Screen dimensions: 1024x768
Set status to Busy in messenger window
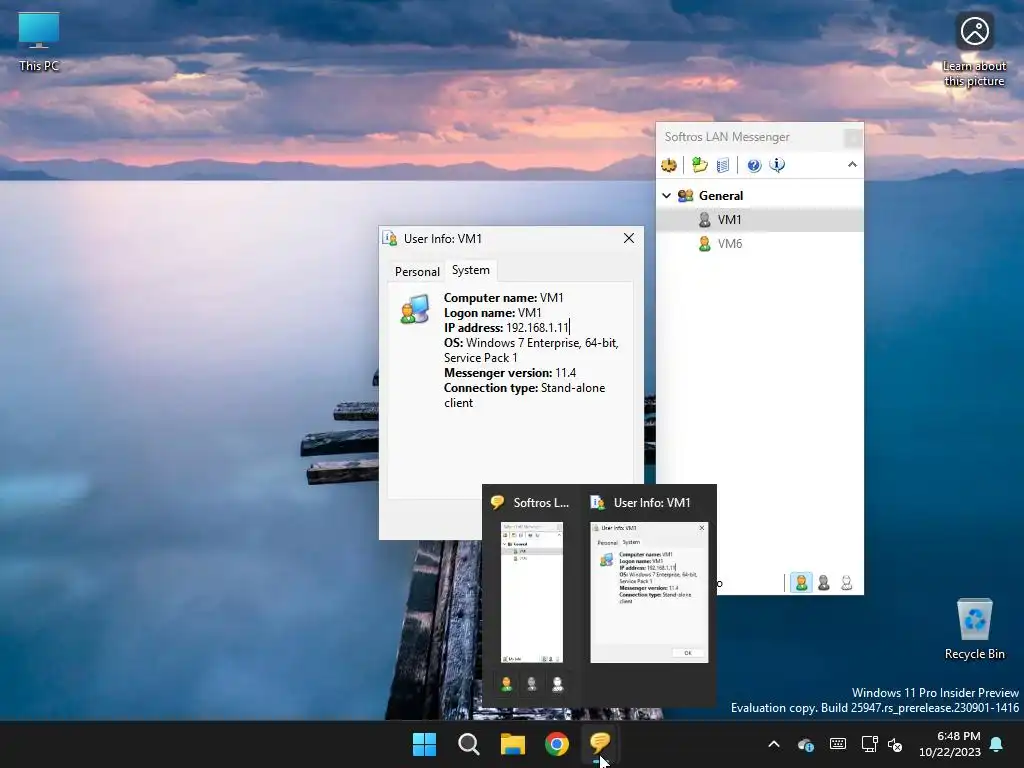point(824,583)
